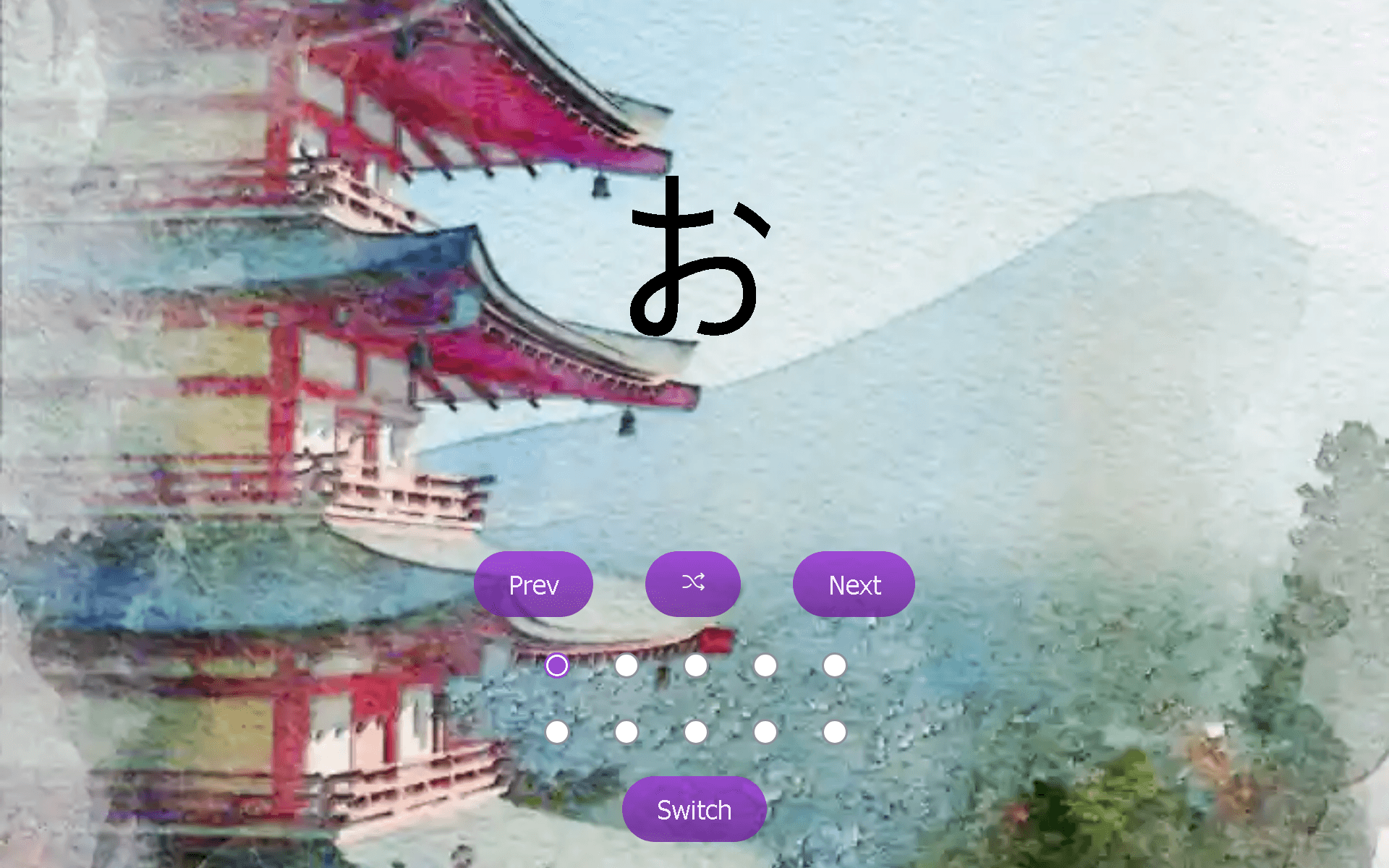Image resolution: width=1389 pixels, height=868 pixels.
Task: Expand the top row navigation indicators
Action: pyautogui.click(x=556, y=665)
